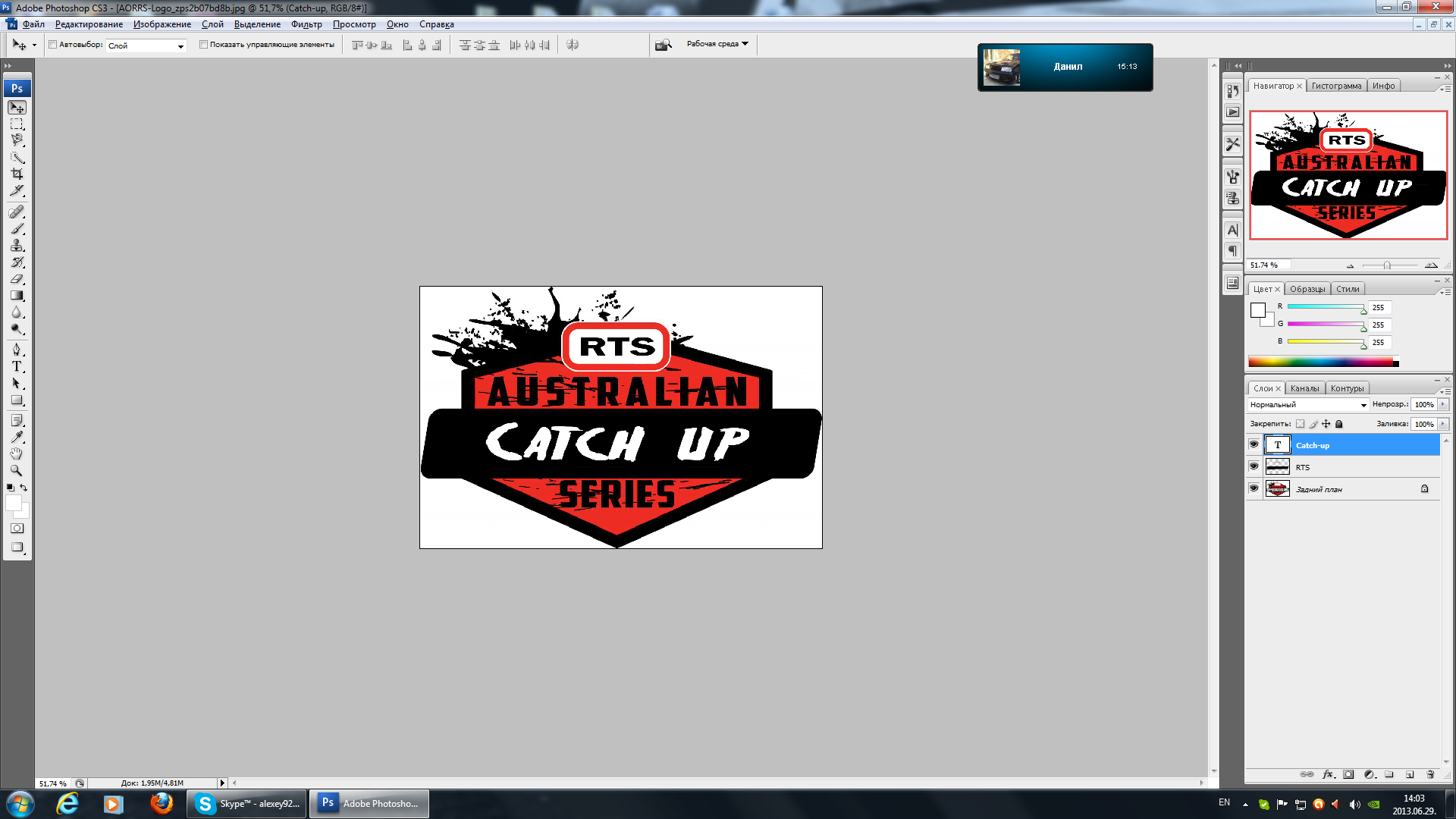
Task: Hide the Catch-up layer via eye icon
Action: coord(1254,445)
